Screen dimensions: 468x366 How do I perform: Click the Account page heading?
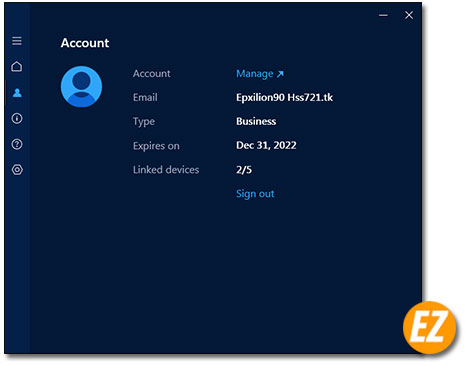click(x=85, y=43)
